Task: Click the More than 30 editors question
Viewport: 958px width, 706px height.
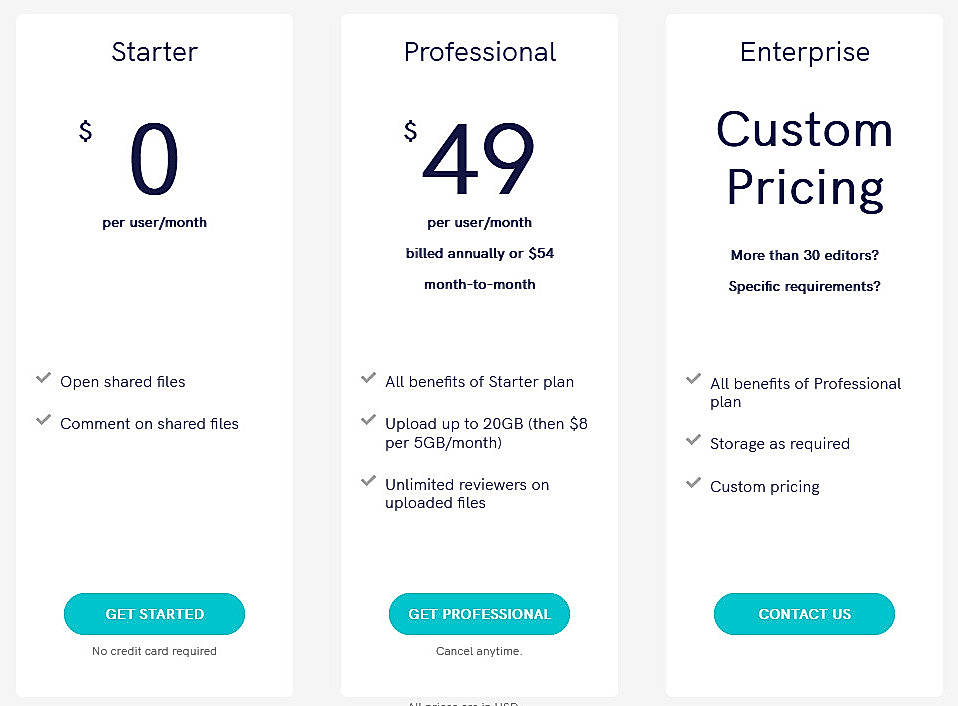Action: 804,255
